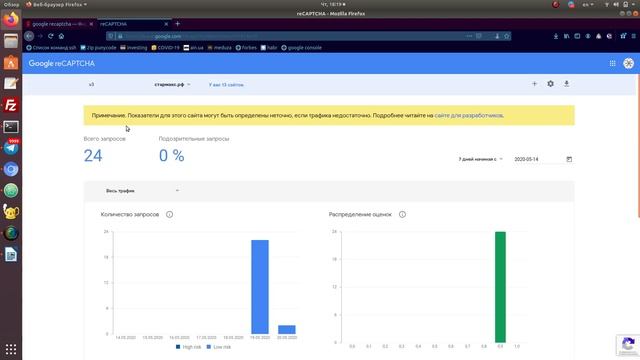The image size is (640, 360).
Task: Click the short blue bar in requests chart
Action: [287, 329]
